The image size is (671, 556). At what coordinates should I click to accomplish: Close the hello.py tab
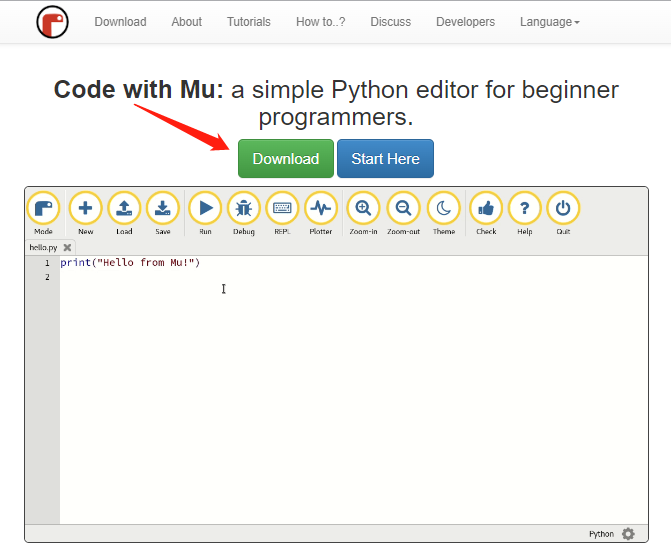tap(67, 247)
